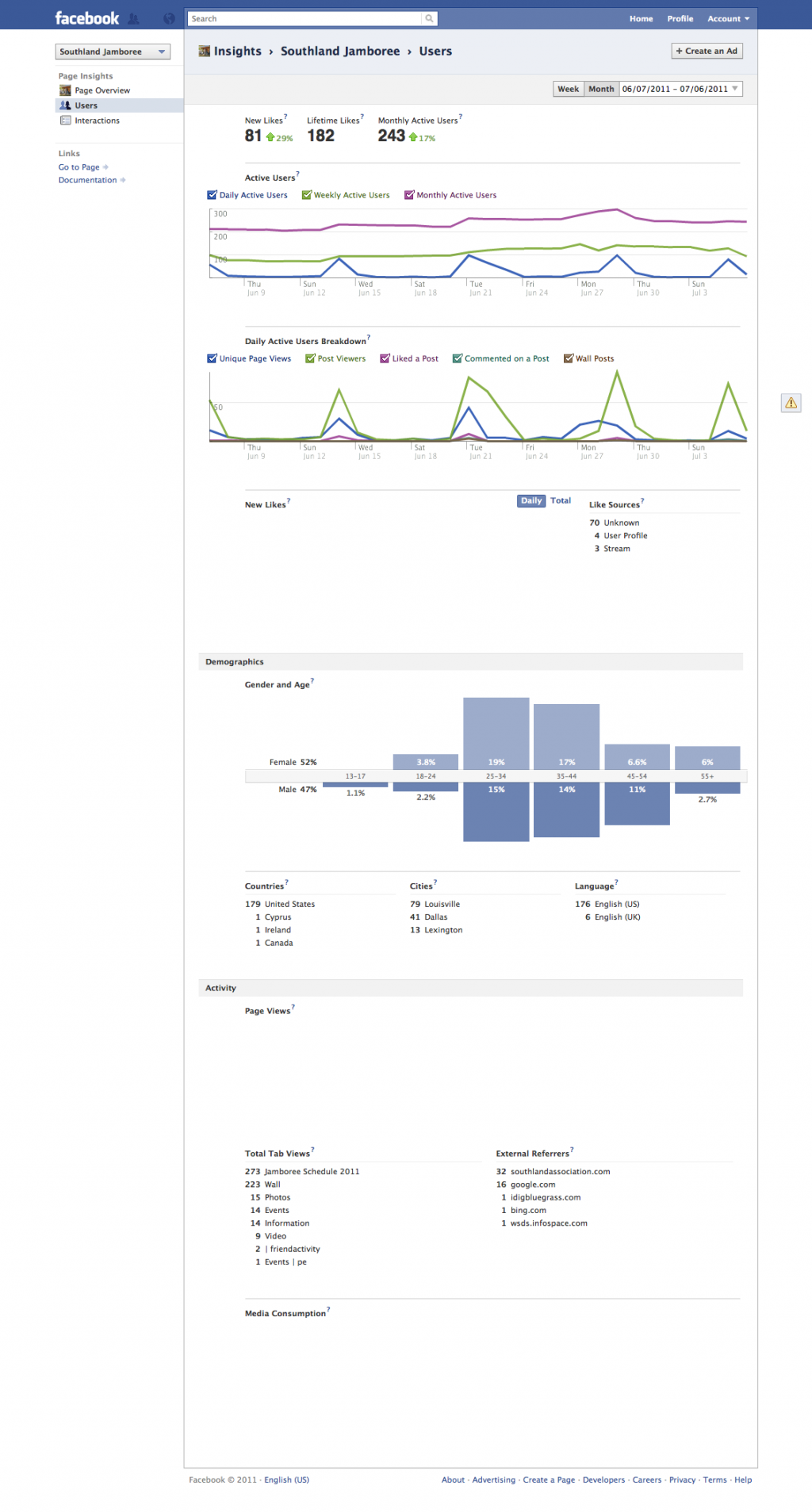Click Go to Page link

click(x=79, y=167)
